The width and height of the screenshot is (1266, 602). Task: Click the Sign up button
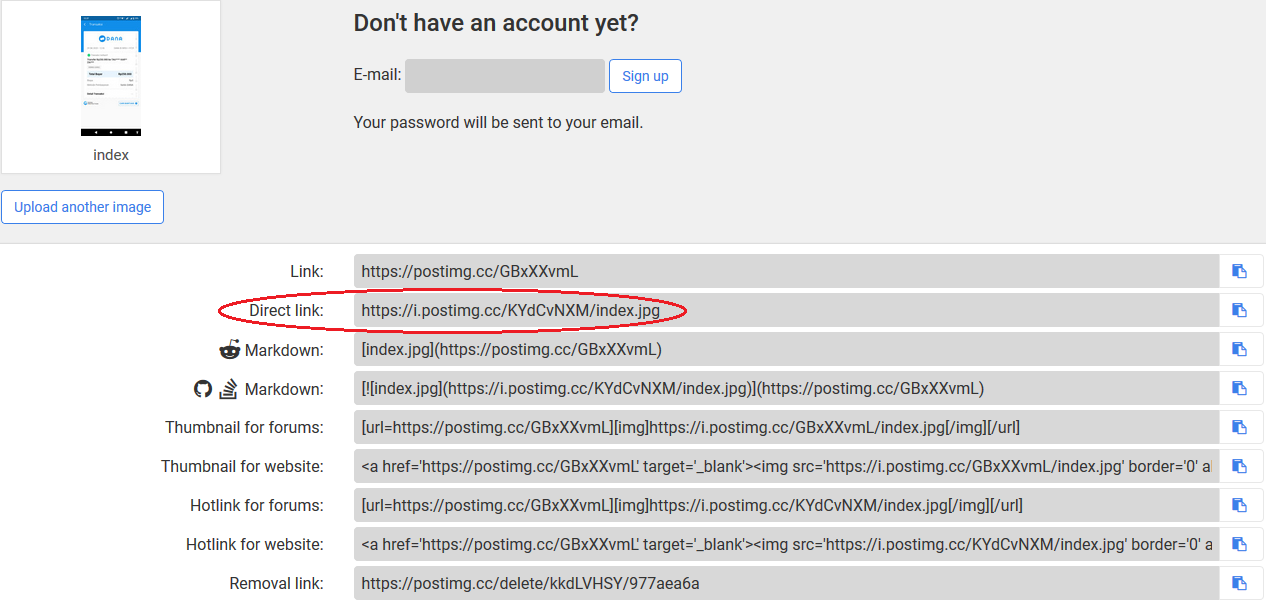click(645, 76)
